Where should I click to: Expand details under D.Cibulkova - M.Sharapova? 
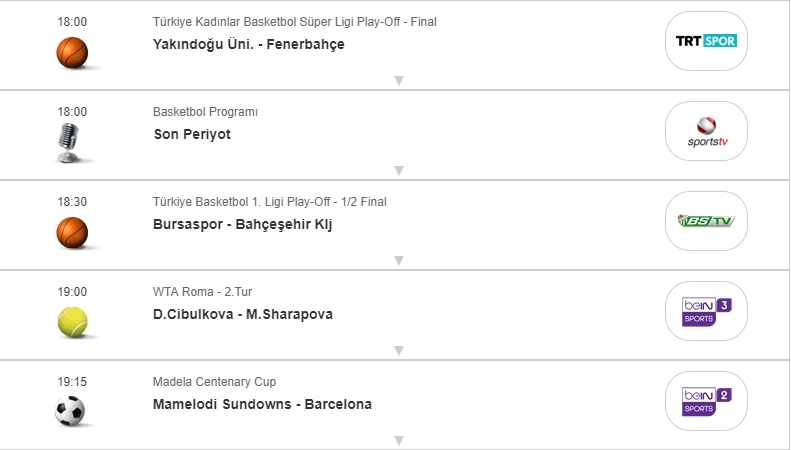point(398,350)
